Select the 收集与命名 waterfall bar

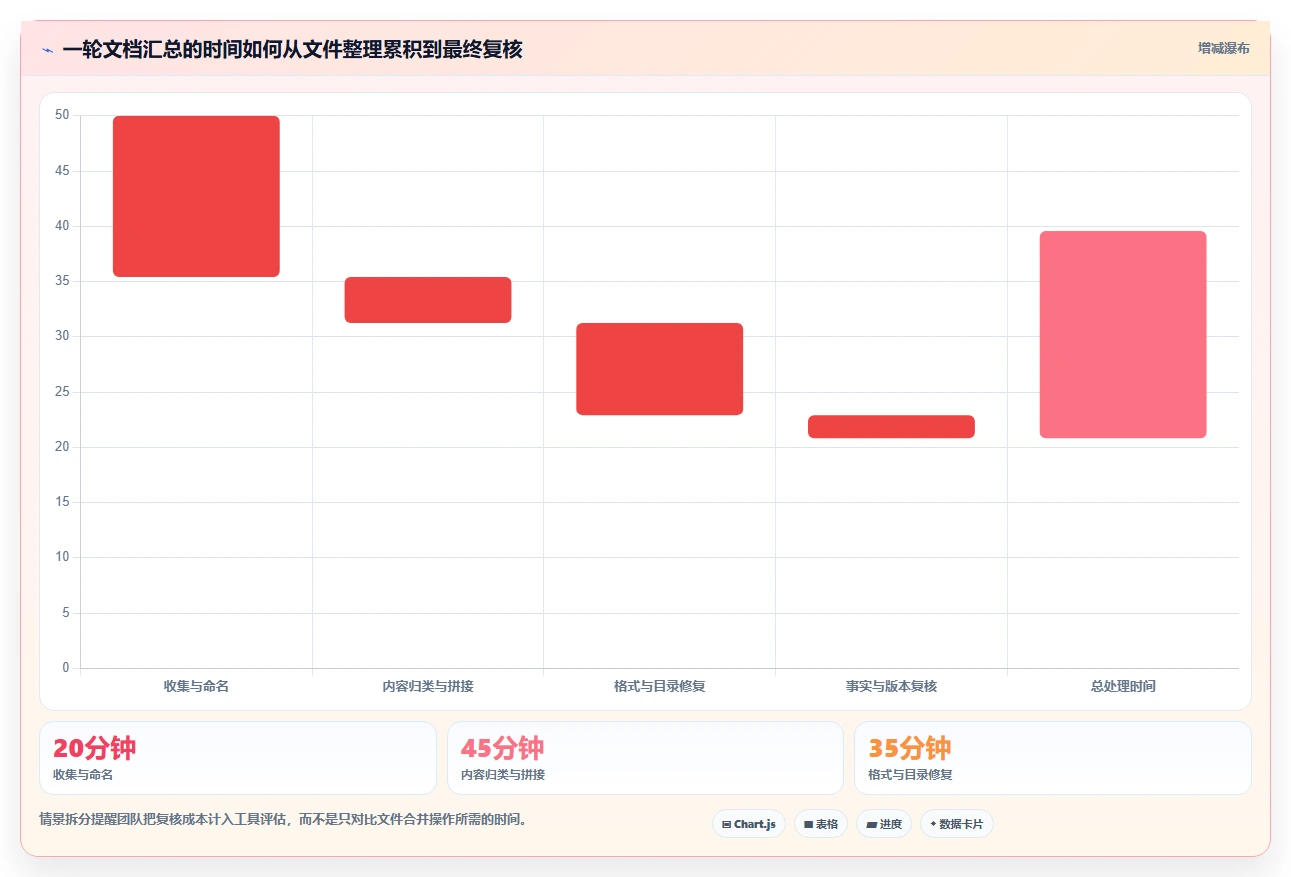196,196
